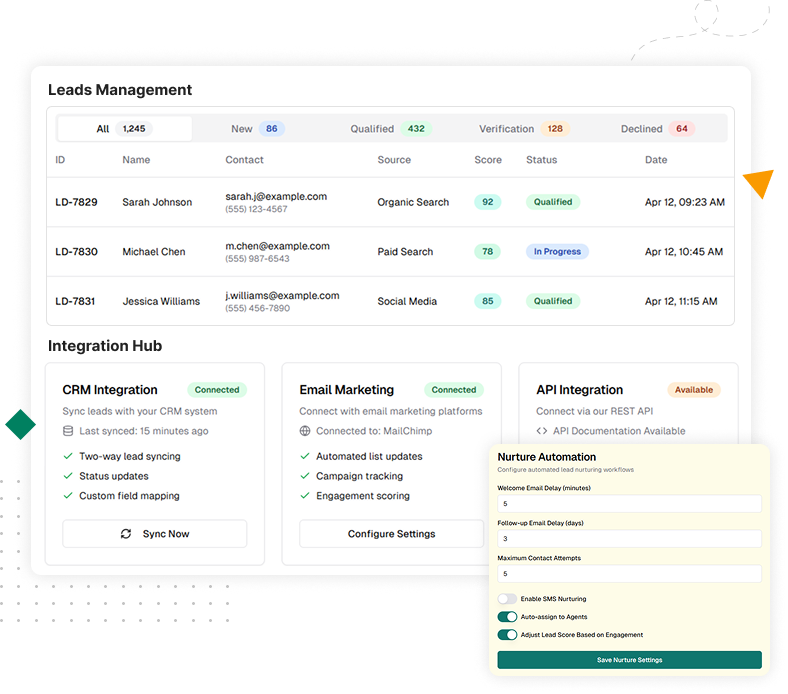This screenshot has width=788, height=694.
Task: Click checkmark beside Two-way lead syncing
Action: tap(68, 457)
